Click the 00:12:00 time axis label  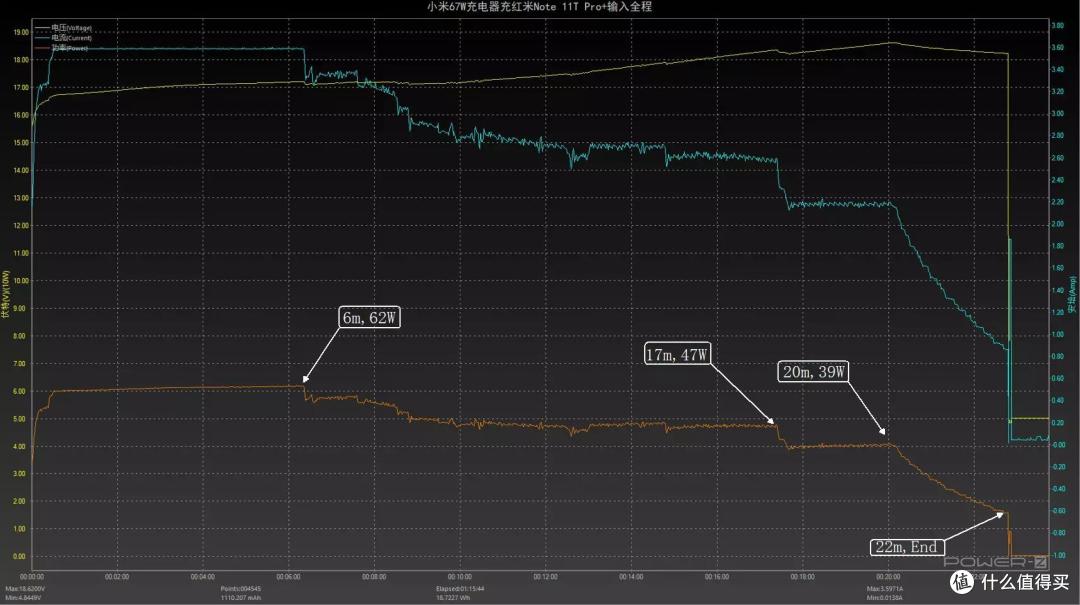tap(546, 577)
